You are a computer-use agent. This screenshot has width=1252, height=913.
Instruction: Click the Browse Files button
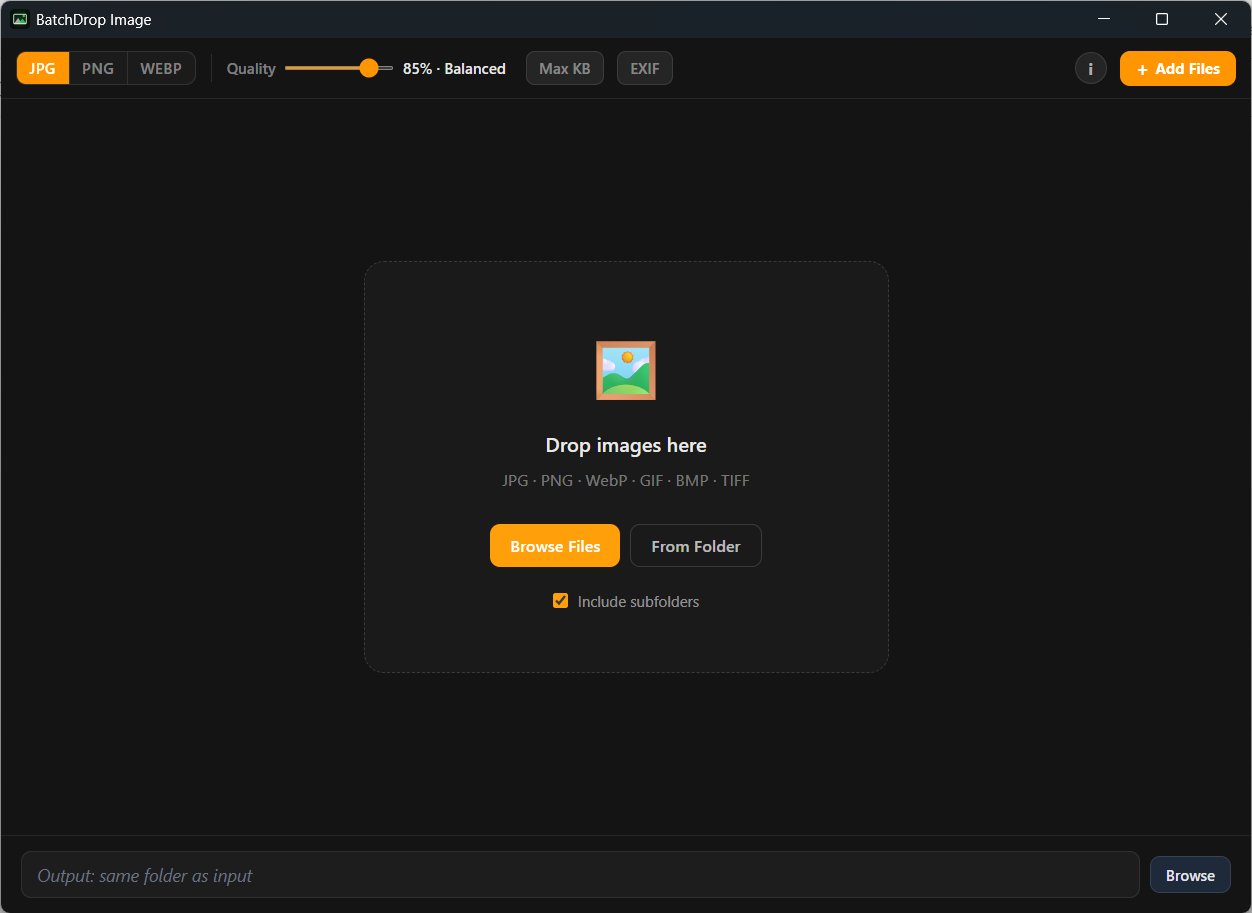point(555,546)
